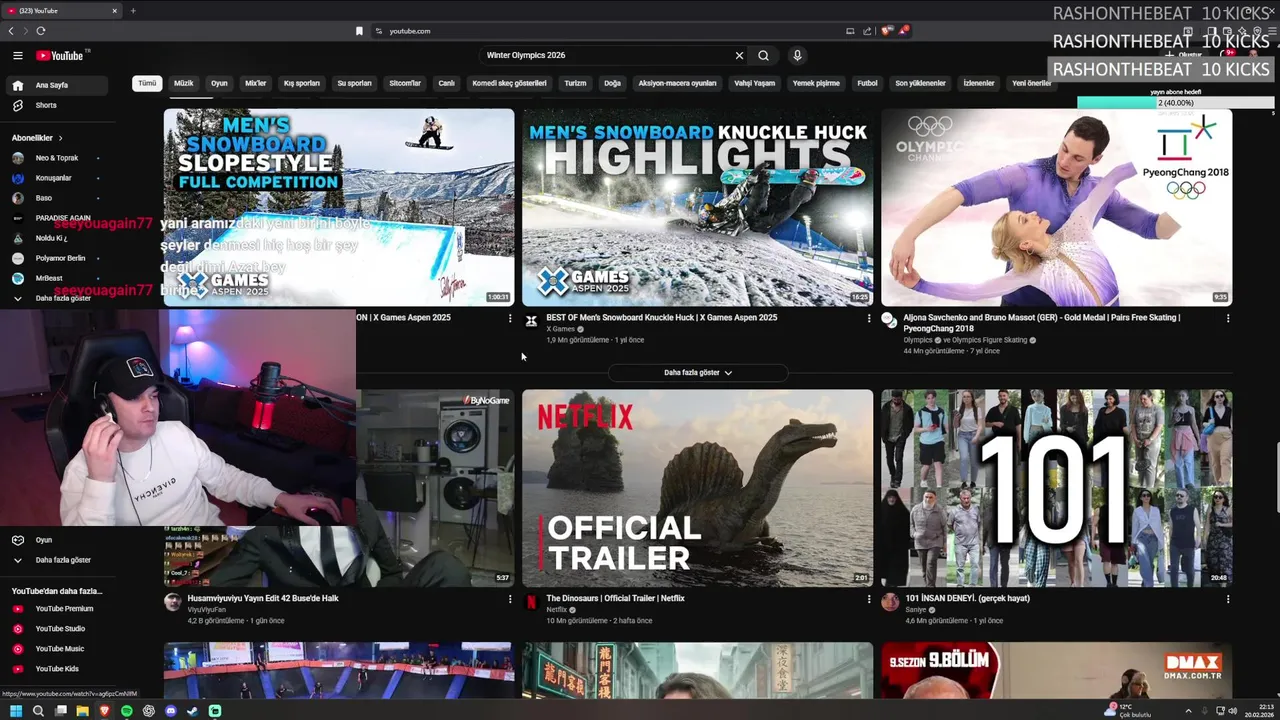Click BEST OF Men's Snowboard Knuckle Huck title
1280x720 pixels.
pos(661,318)
